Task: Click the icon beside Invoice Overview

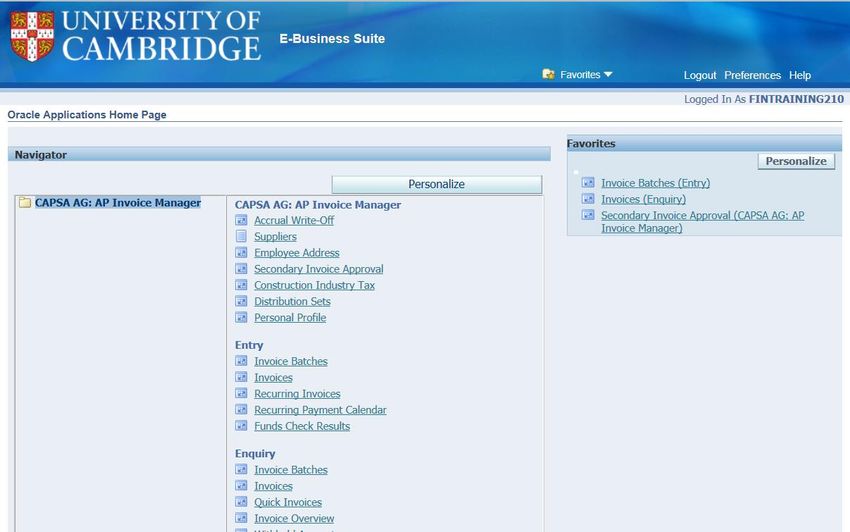Action: tap(241, 518)
